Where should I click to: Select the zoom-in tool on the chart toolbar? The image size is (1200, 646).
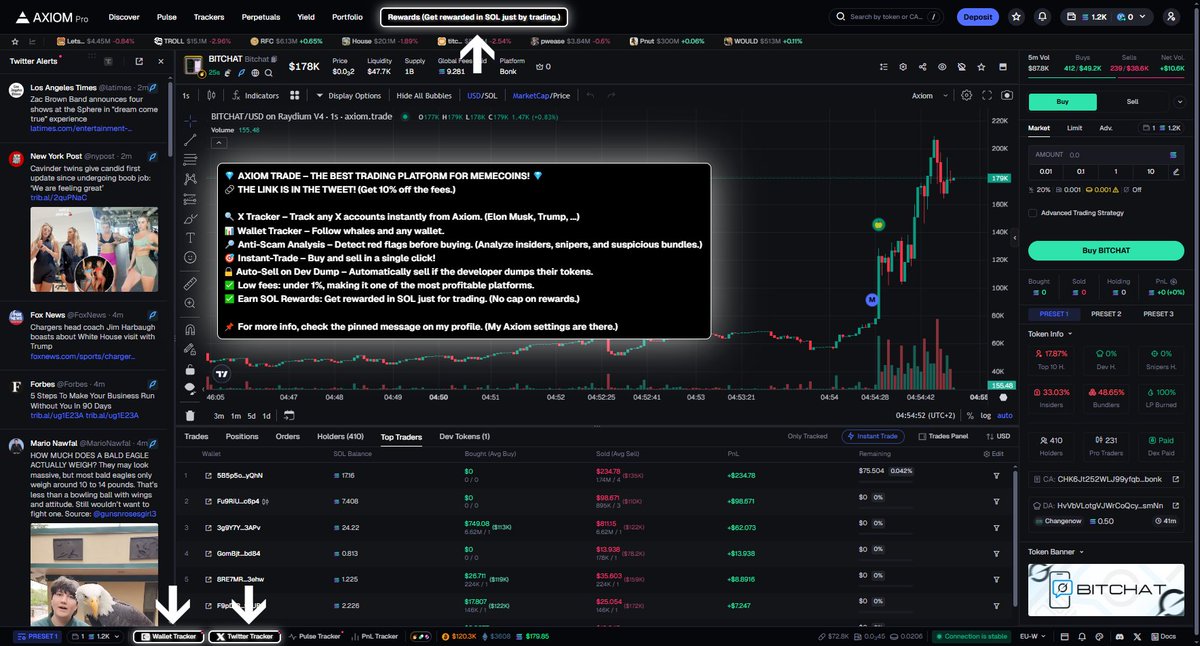(x=190, y=303)
